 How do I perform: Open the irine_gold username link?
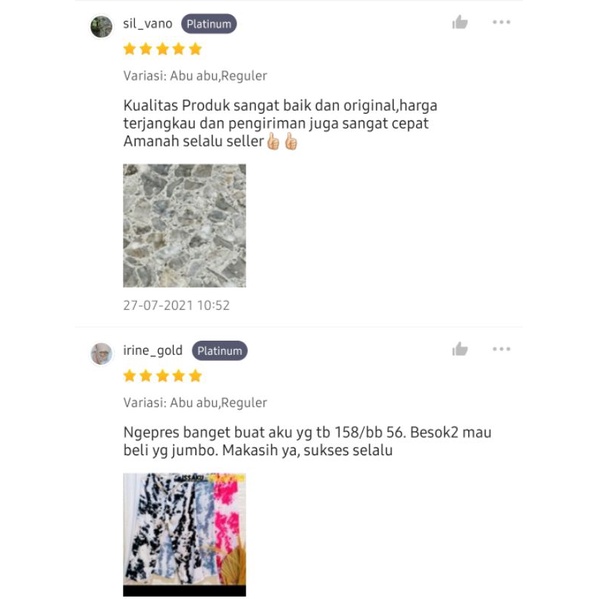point(153,351)
